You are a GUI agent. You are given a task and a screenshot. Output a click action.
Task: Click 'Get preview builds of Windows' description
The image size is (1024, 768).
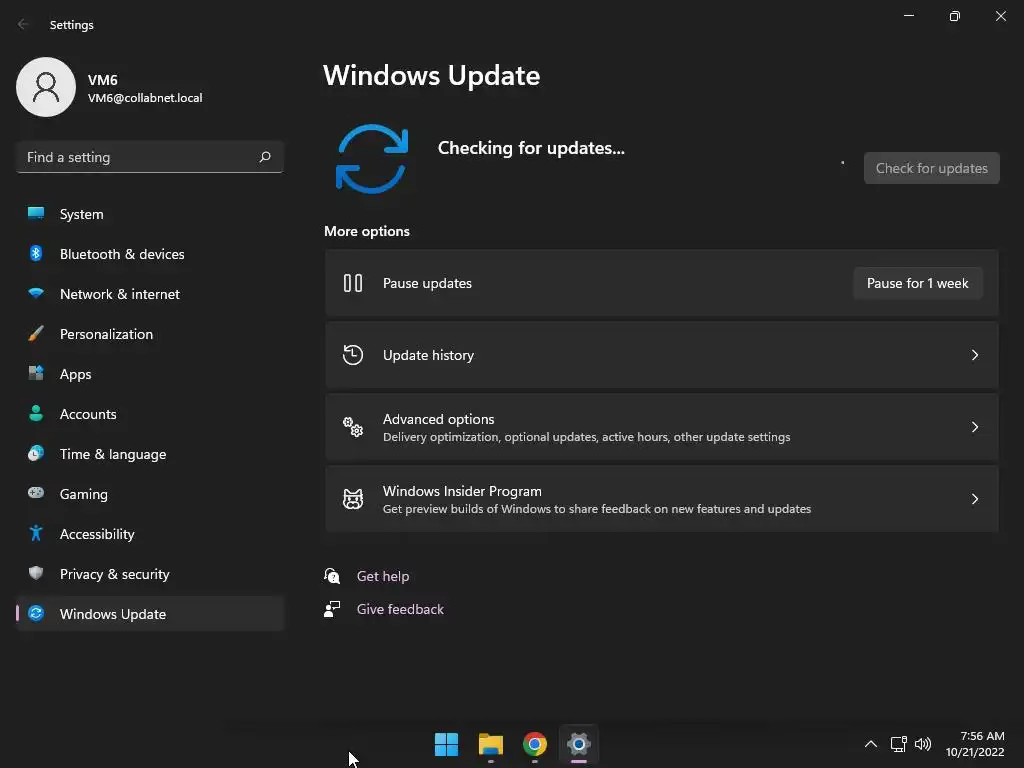[x=597, y=509]
